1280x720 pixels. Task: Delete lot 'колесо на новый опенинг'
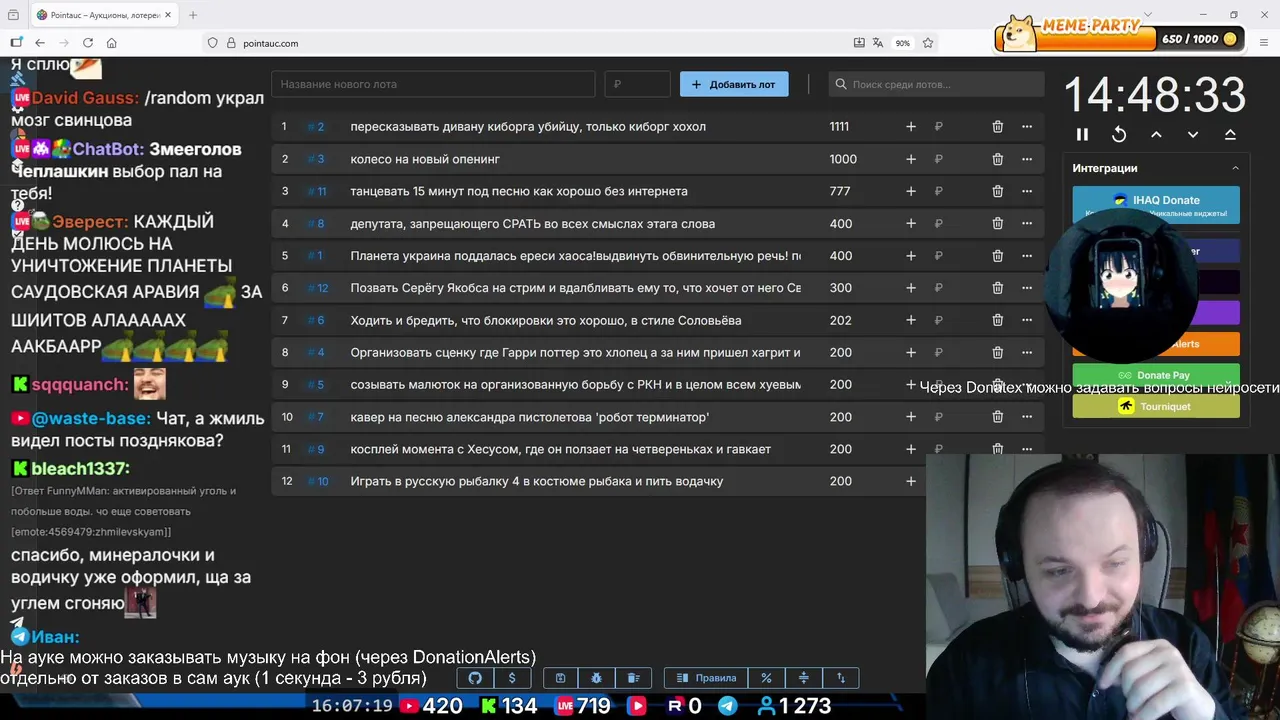997,159
